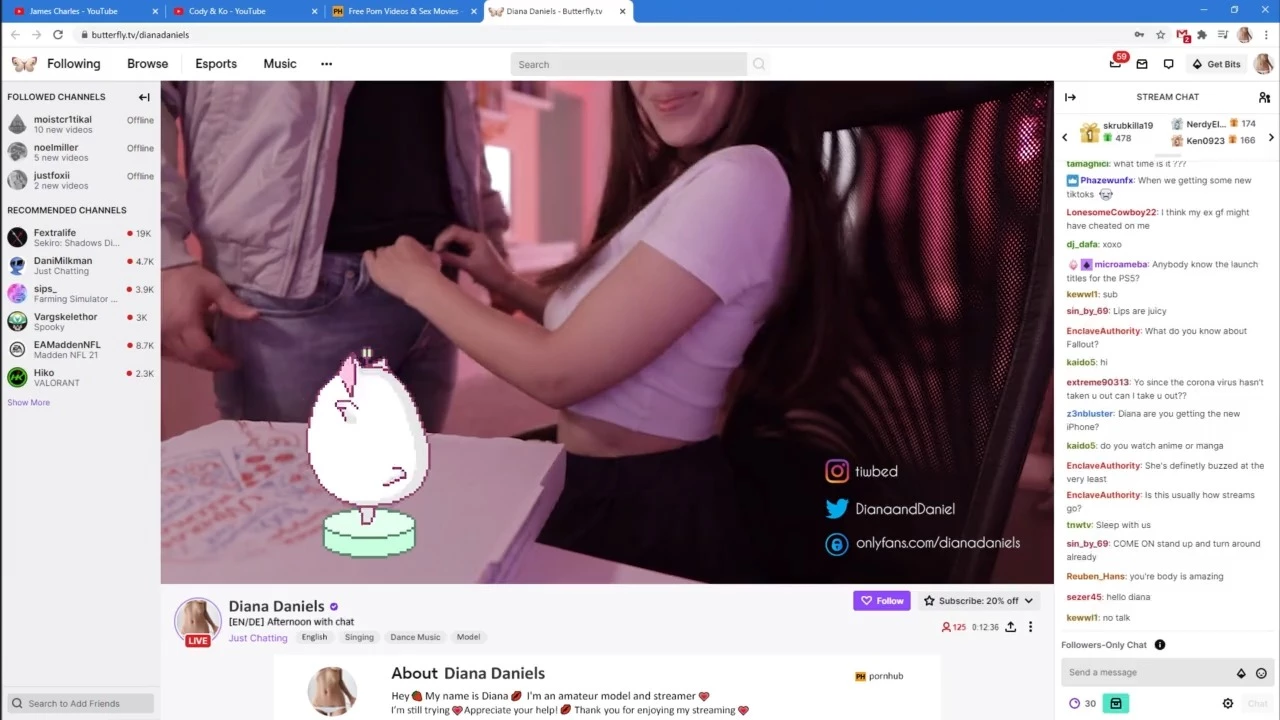Click the Get Bits button
Image resolution: width=1280 pixels, height=720 pixels.
pos(1216,64)
